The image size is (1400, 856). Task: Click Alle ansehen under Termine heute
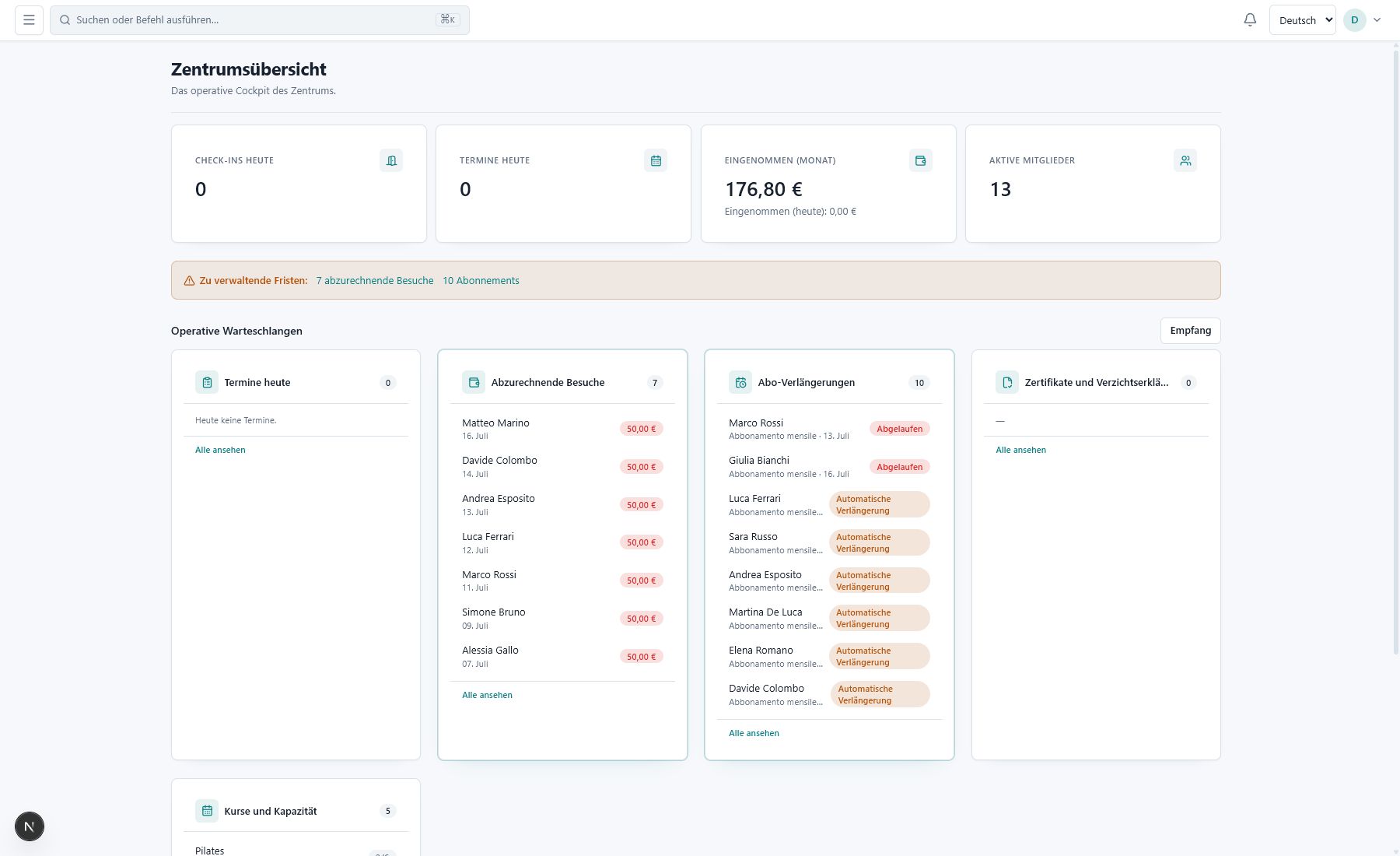pos(220,450)
